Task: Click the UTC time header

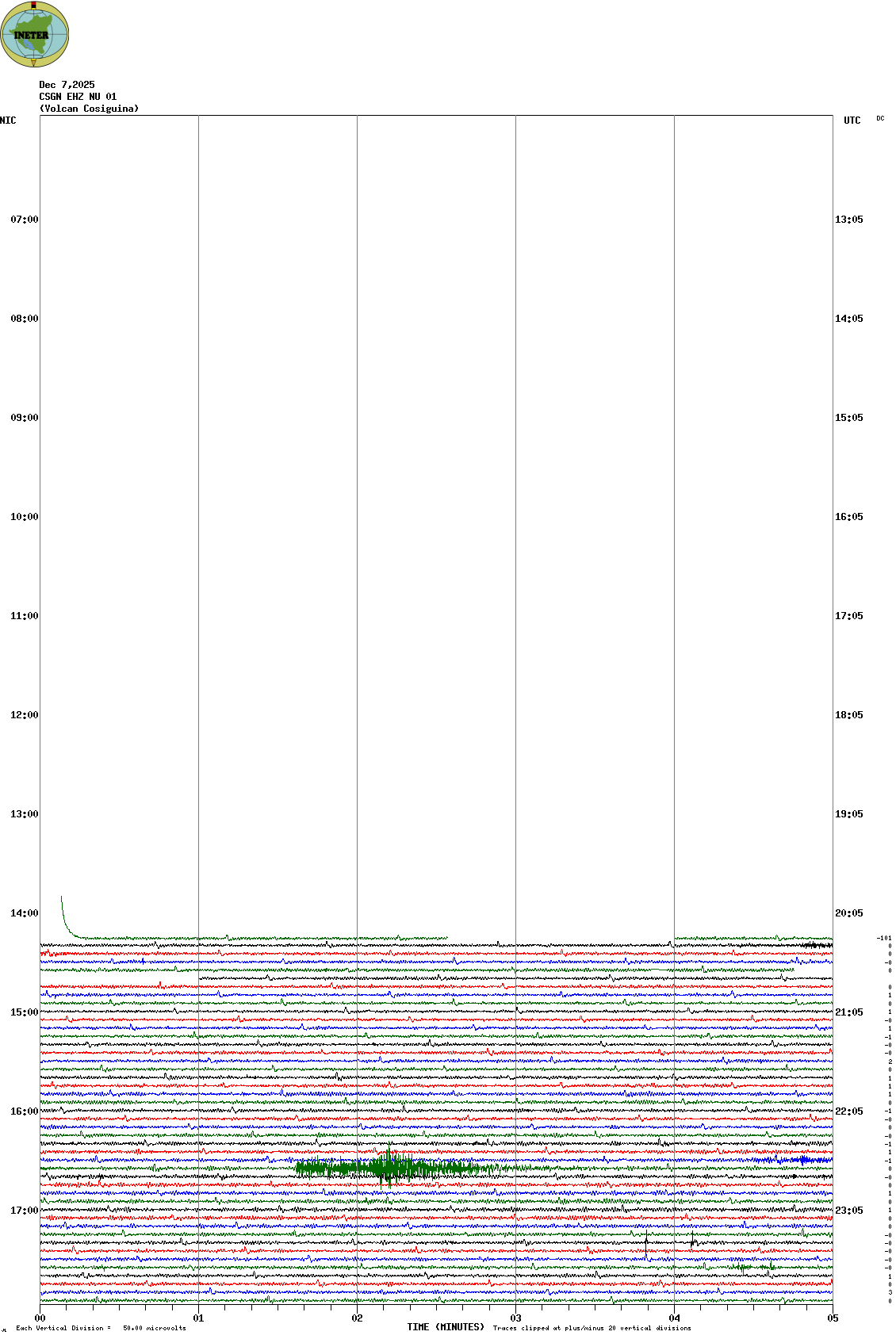Action: point(852,121)
